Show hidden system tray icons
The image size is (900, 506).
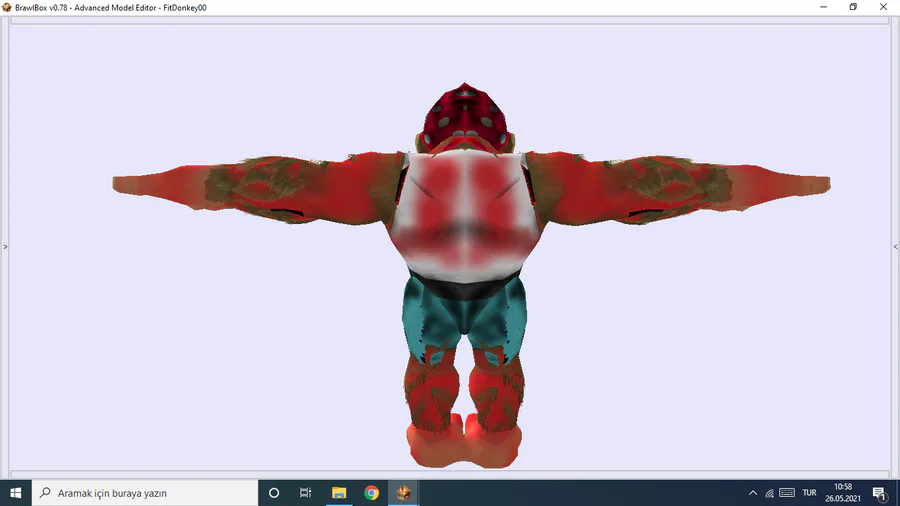point(753,493)
